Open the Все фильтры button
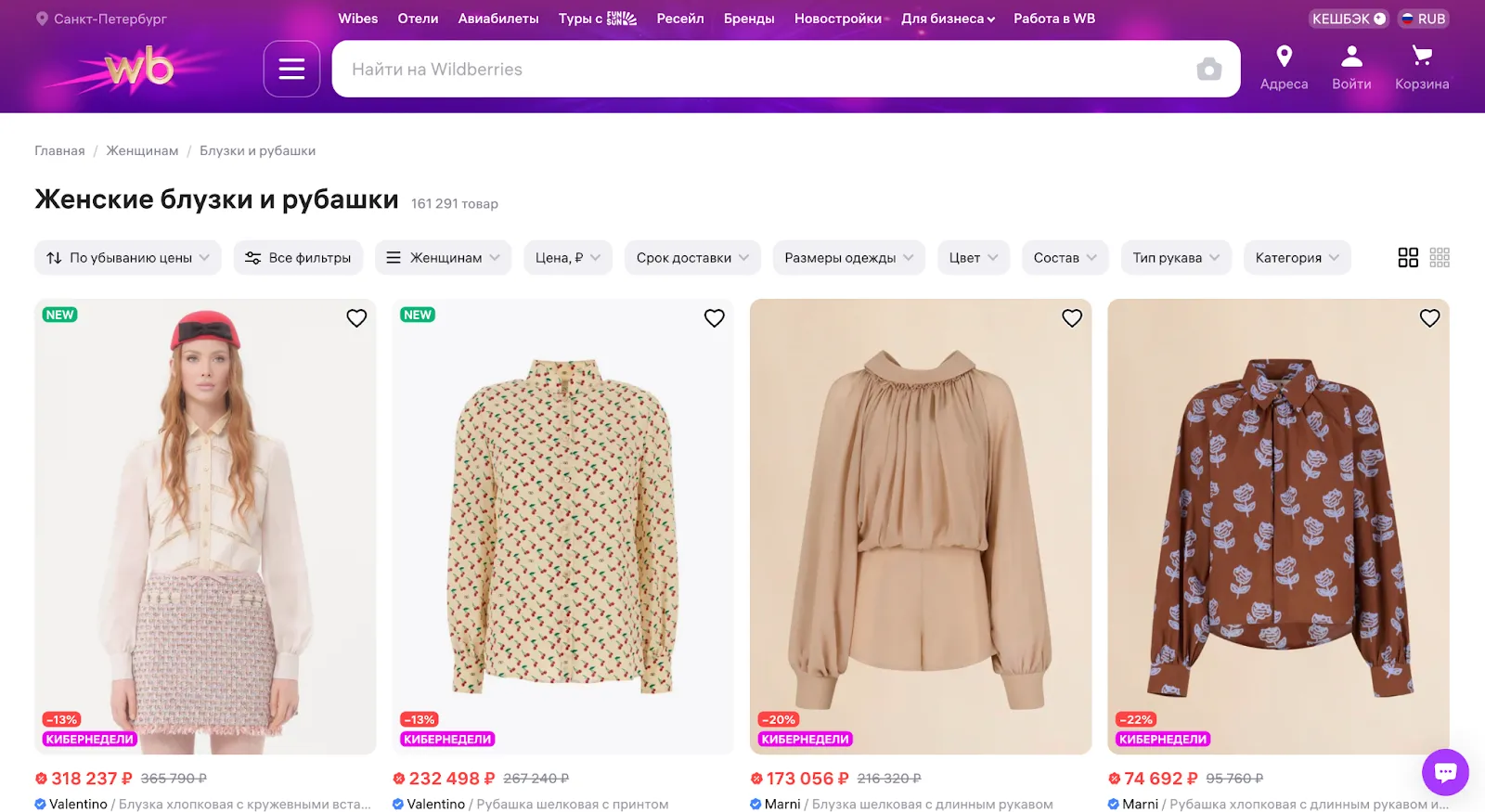Image resolution: width=1485 pixels, height=812 pixels. click(x=298, y=258)
